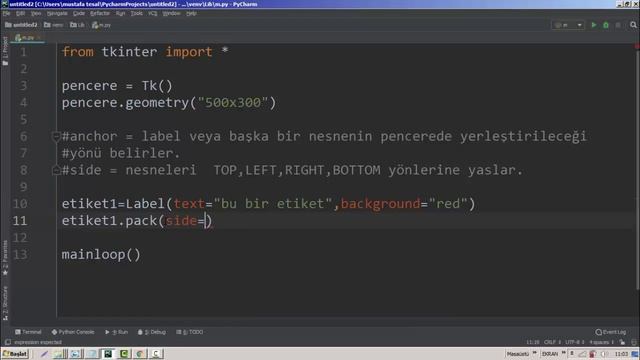The image size is (640, 360).
Task: Open the Run tool window
Action: (x=116, y=332)
